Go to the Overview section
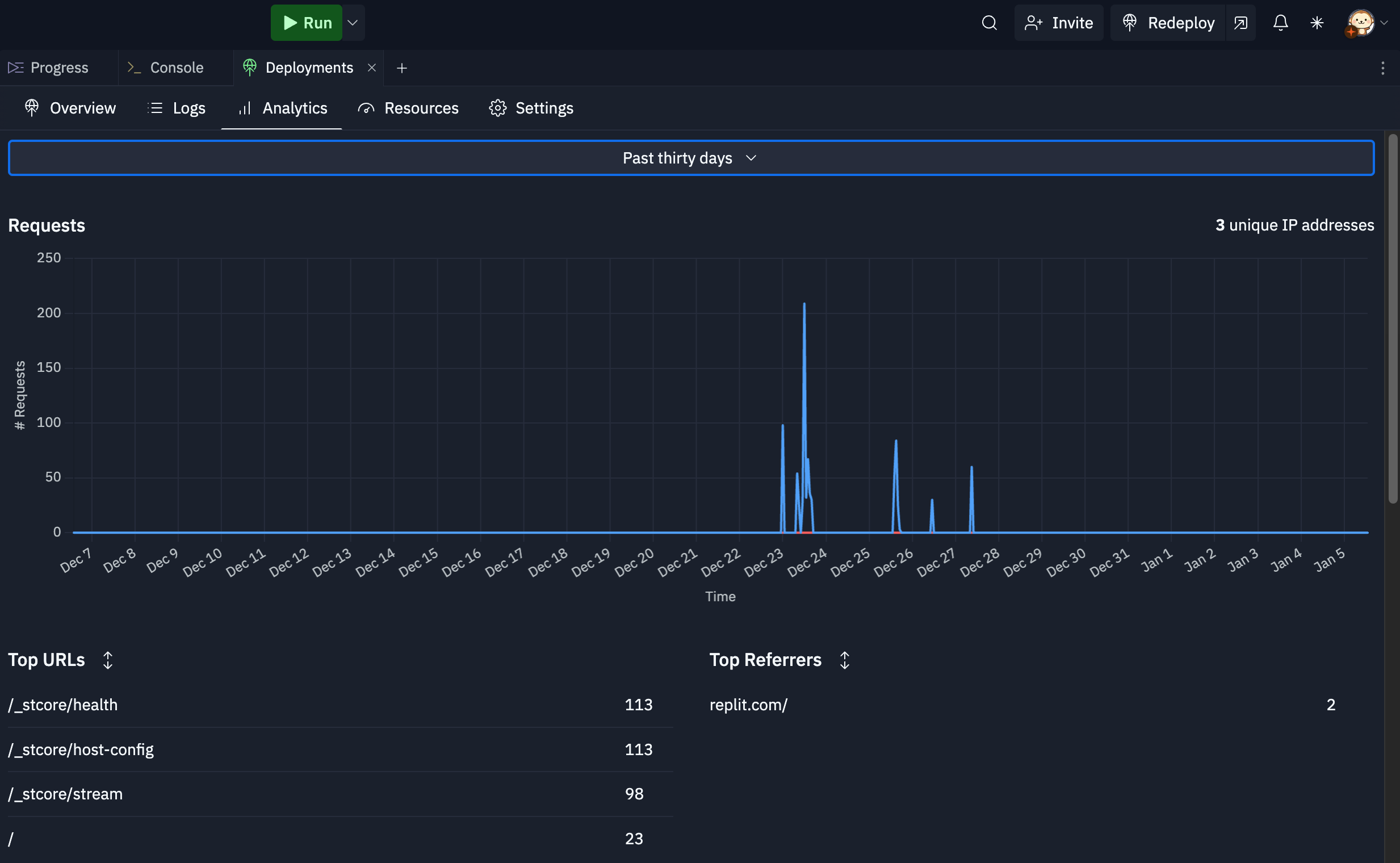 (70, 108)
